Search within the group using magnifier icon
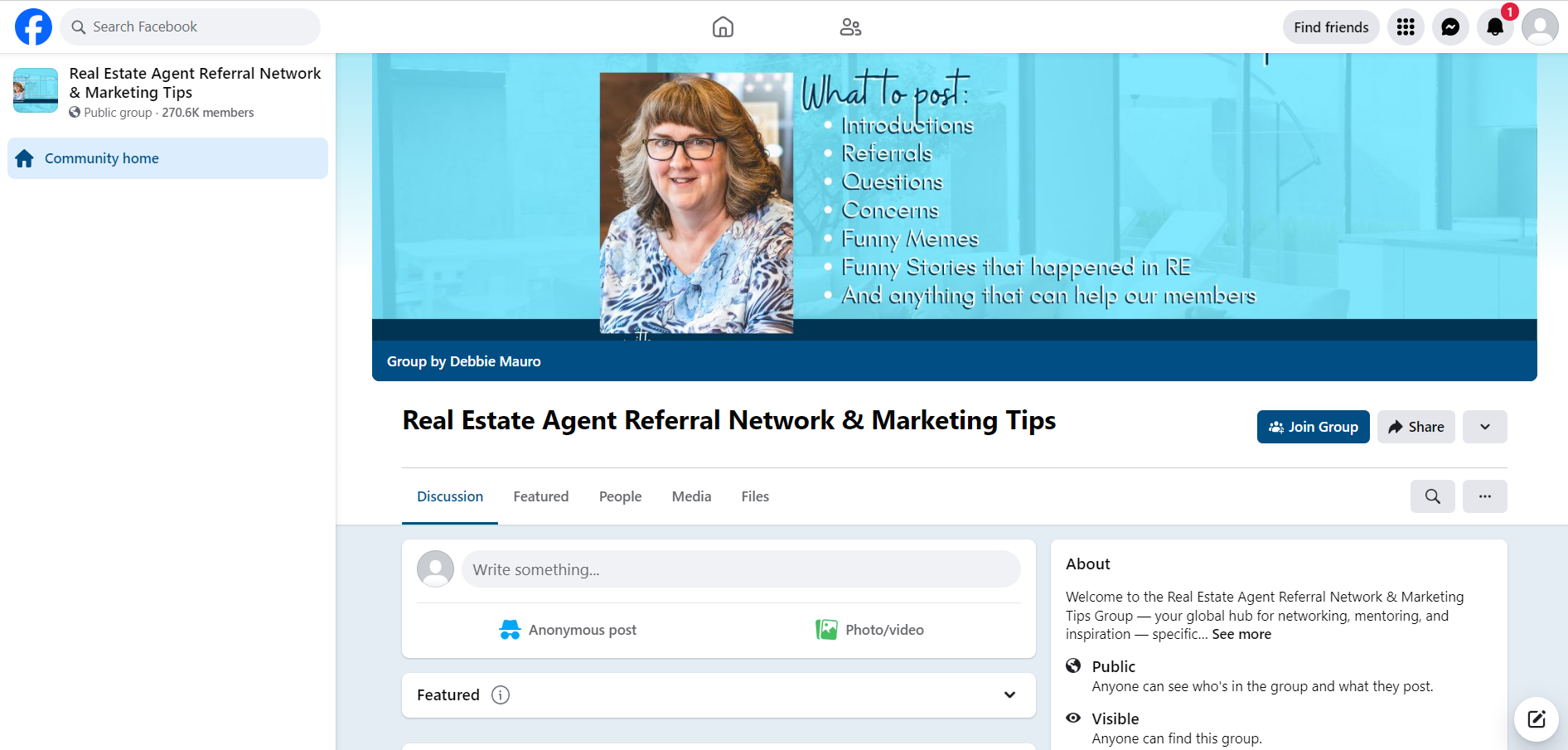The image size is (1568, 750). 1432,496
